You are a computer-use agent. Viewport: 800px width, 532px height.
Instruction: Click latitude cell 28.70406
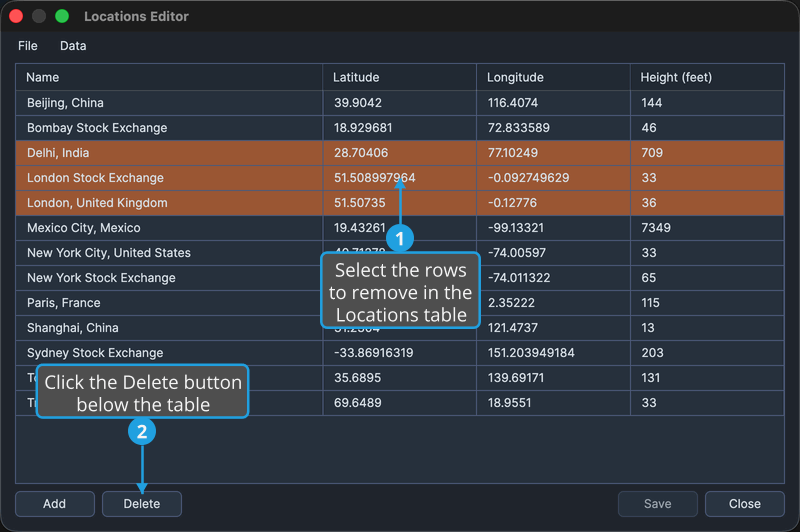399,153
